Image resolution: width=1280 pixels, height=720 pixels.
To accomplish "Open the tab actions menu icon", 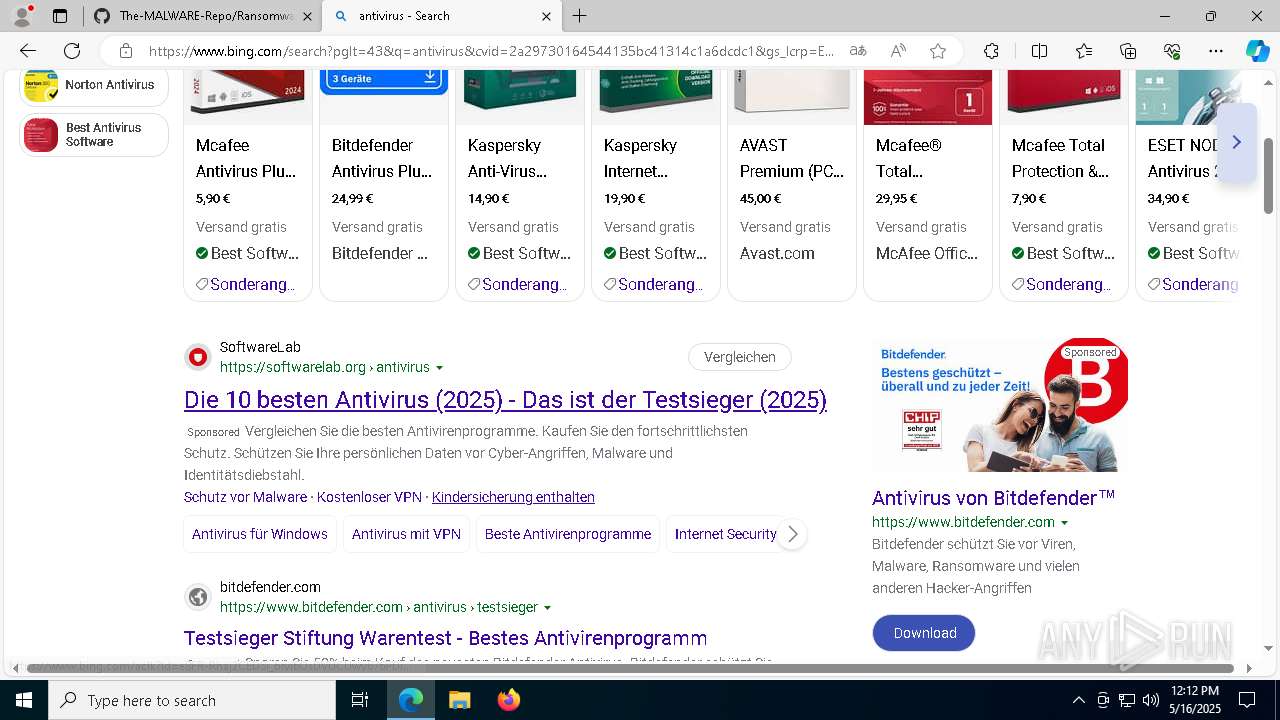I will tap(60, 16).
